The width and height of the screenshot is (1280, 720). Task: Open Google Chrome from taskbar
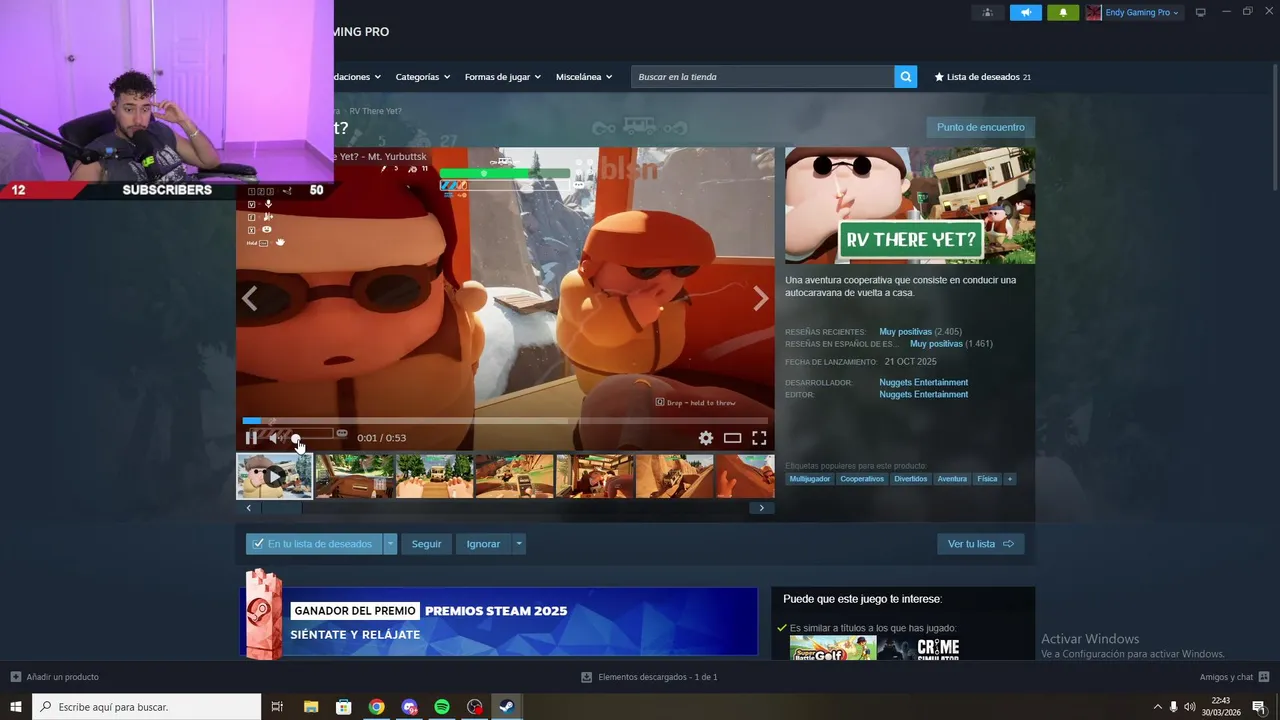click(x=376, y=707)
